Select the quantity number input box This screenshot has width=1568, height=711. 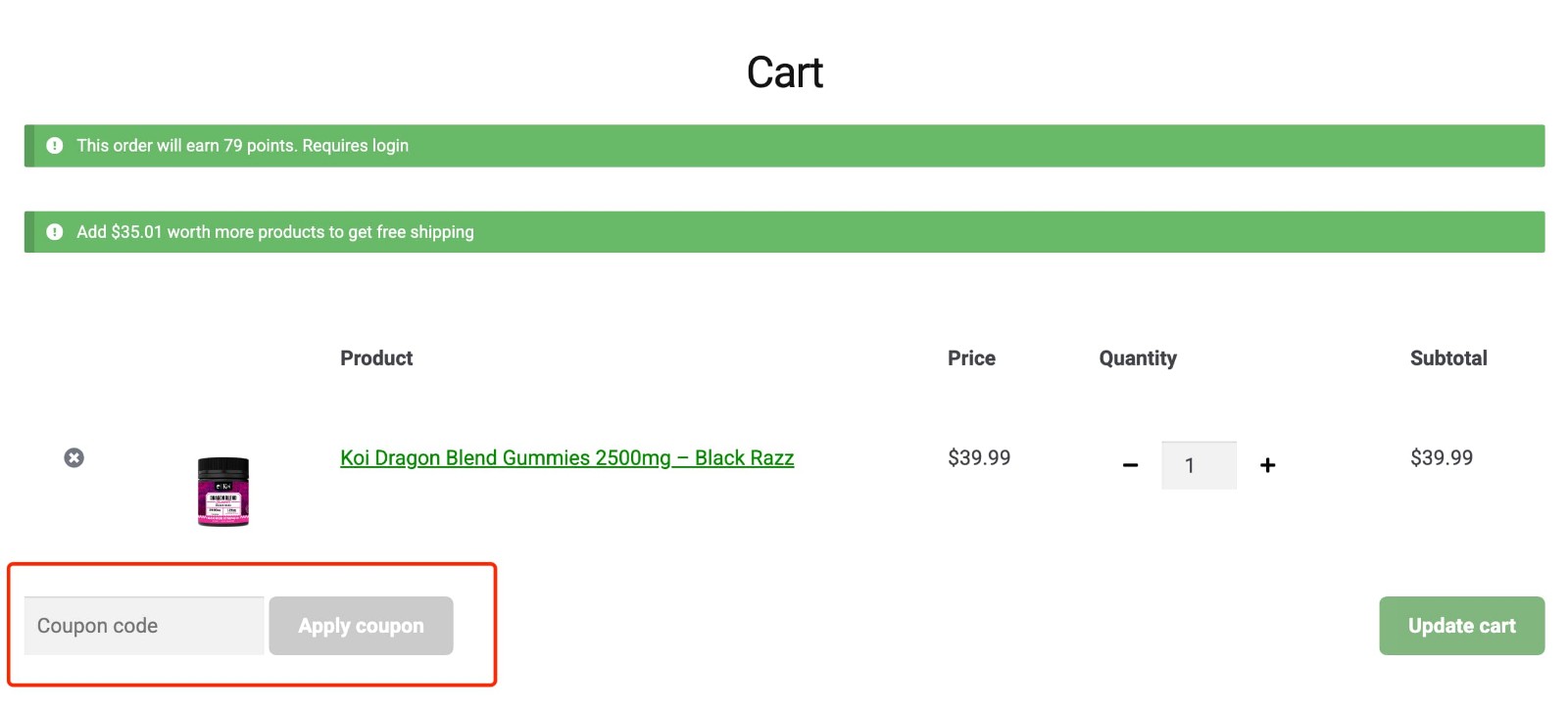pos(1200,465)
